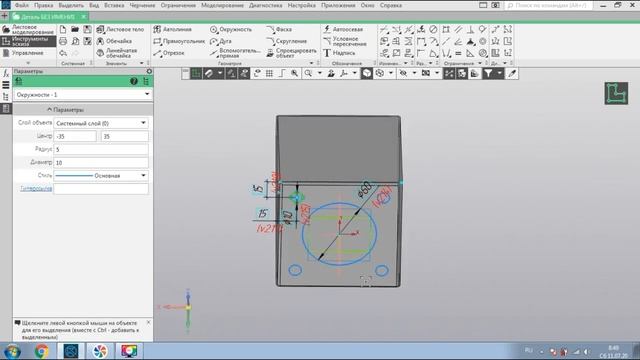Select the Автолиния tool
Image resolution: width=640 pixels, height=360 pixels.
[173, 29]
